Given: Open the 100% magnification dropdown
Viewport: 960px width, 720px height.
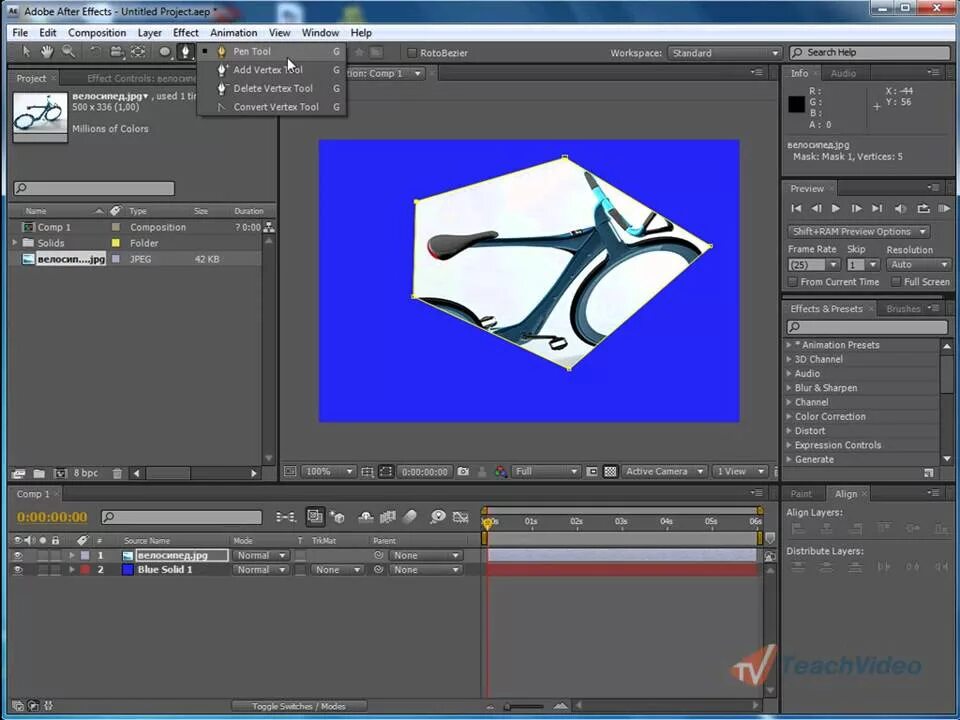Looking at the screenshot, I should (x=329, y=471).
